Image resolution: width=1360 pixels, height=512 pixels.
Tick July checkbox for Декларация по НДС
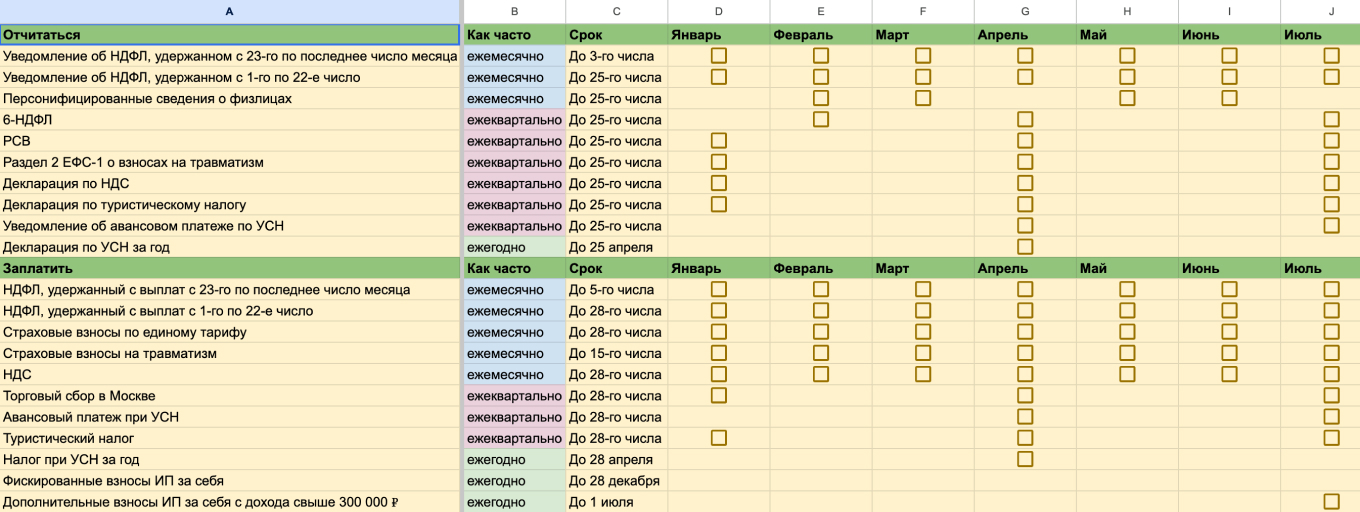click(x=1331, y=184)
